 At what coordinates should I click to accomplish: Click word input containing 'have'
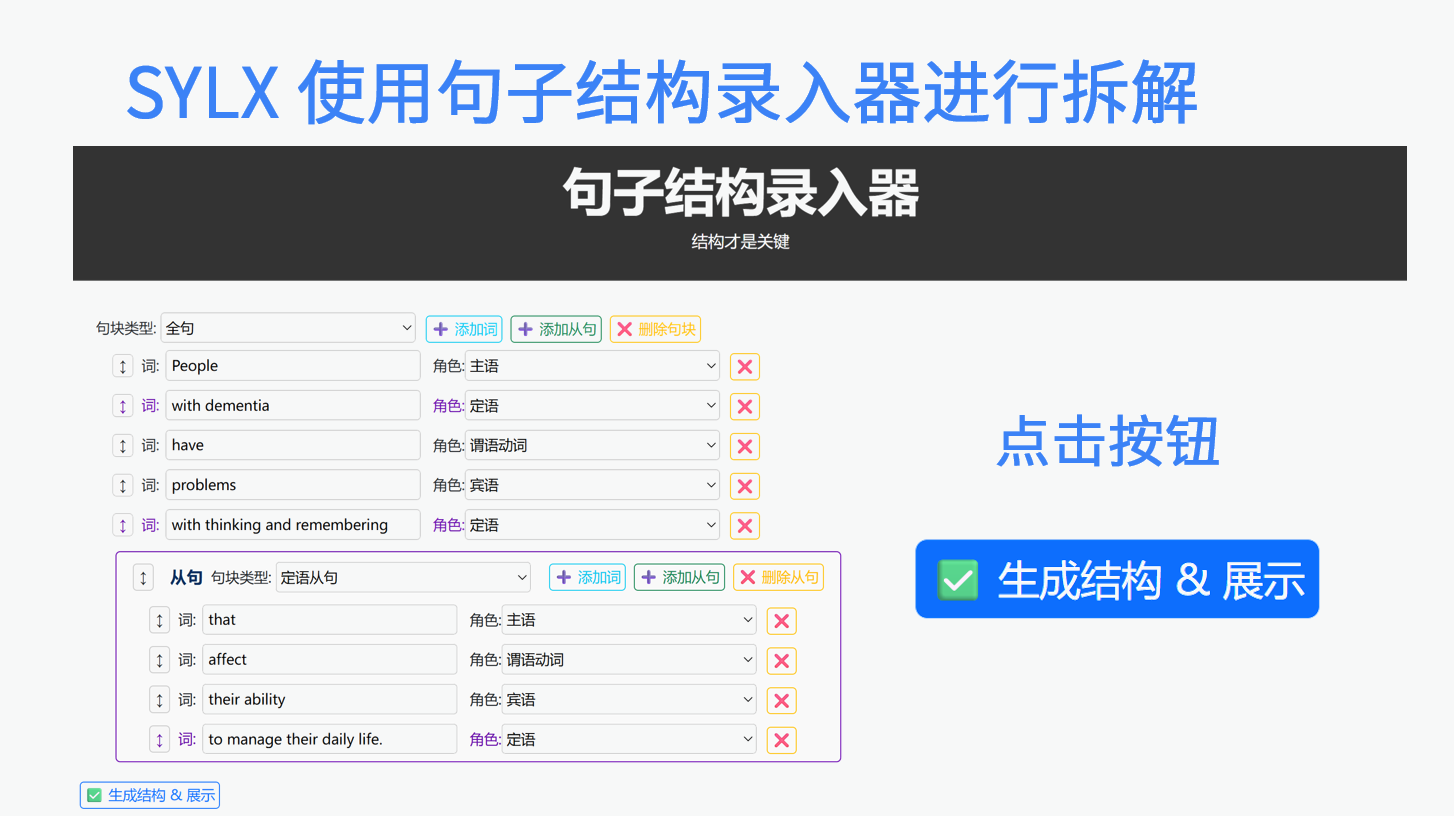click(293, 445)
